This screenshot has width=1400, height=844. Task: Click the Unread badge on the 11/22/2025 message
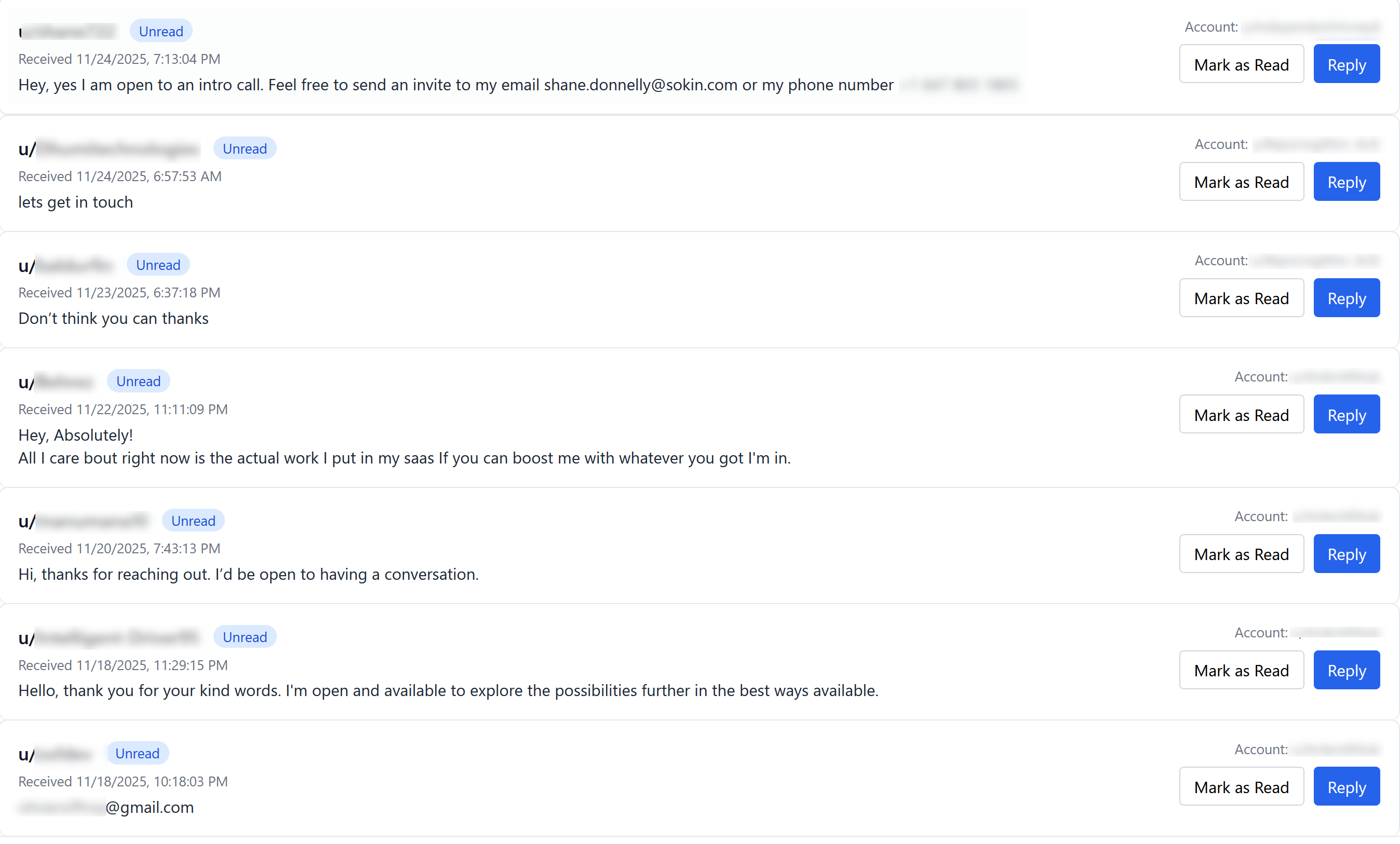tap(138, 381)
